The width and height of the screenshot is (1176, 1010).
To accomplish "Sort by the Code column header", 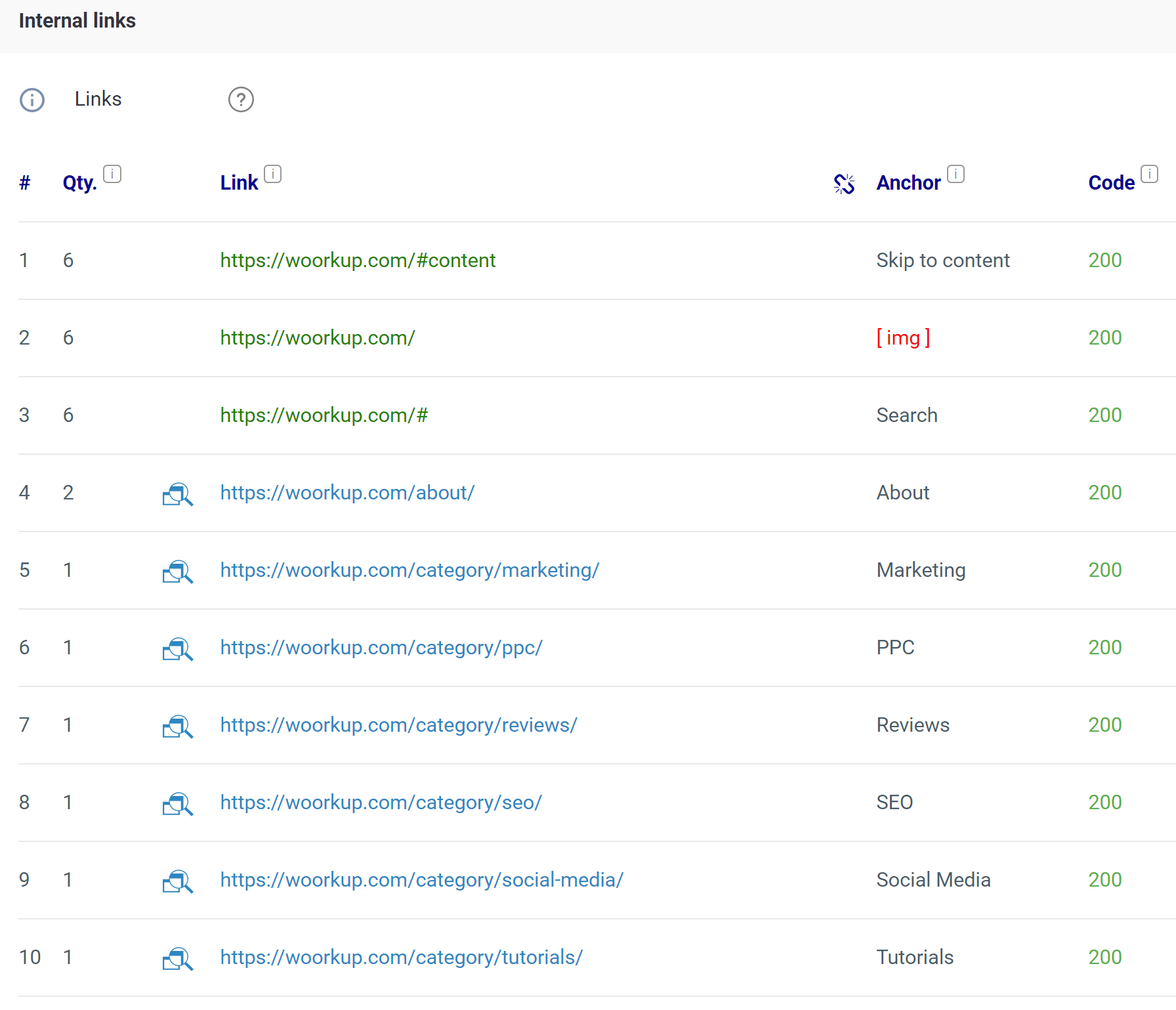I will tap(1111, 182).
